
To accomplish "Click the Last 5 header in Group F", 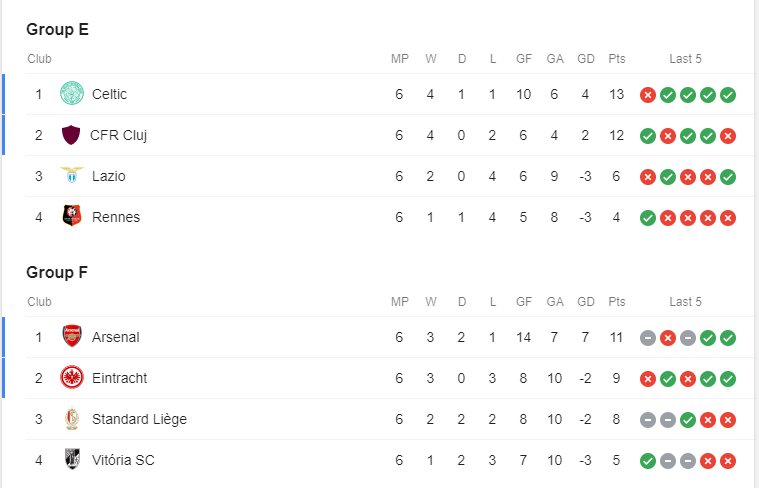I will 686,302.
